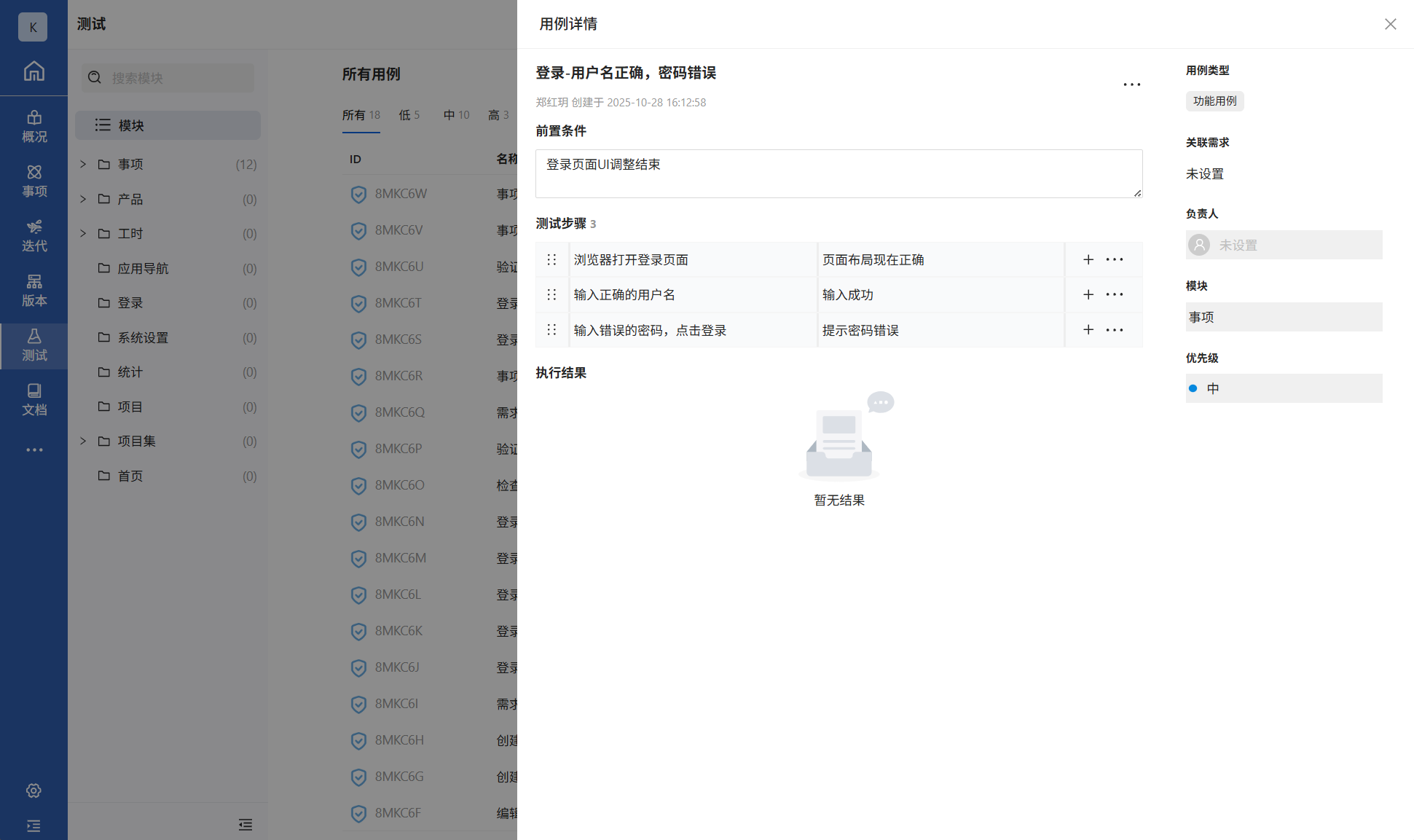Image resolution: width=1414 pixels, height=840 pixels.
Task: Switch to the 低 5 priority tab
Action: [409, 115]
